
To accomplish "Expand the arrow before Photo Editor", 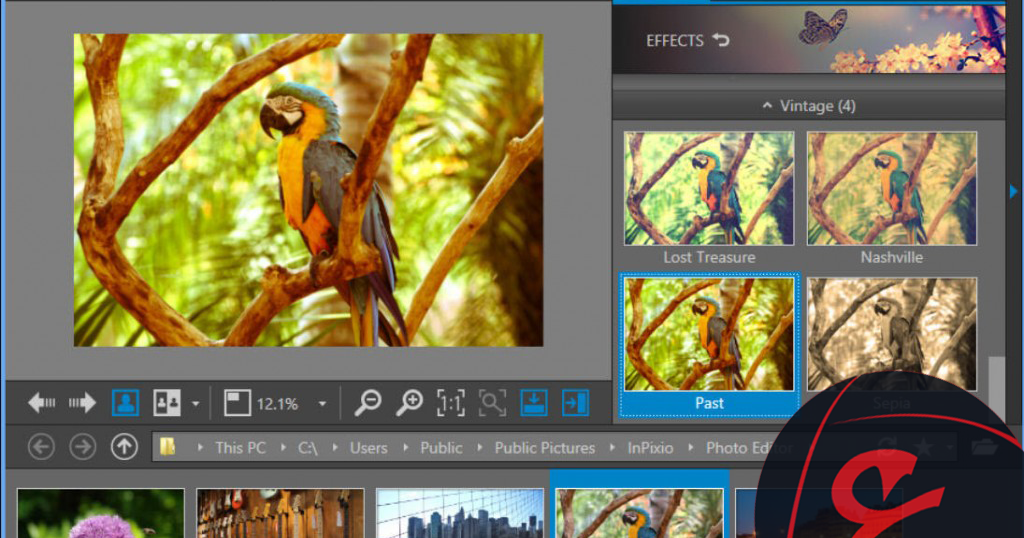I will tap(691, 448).
